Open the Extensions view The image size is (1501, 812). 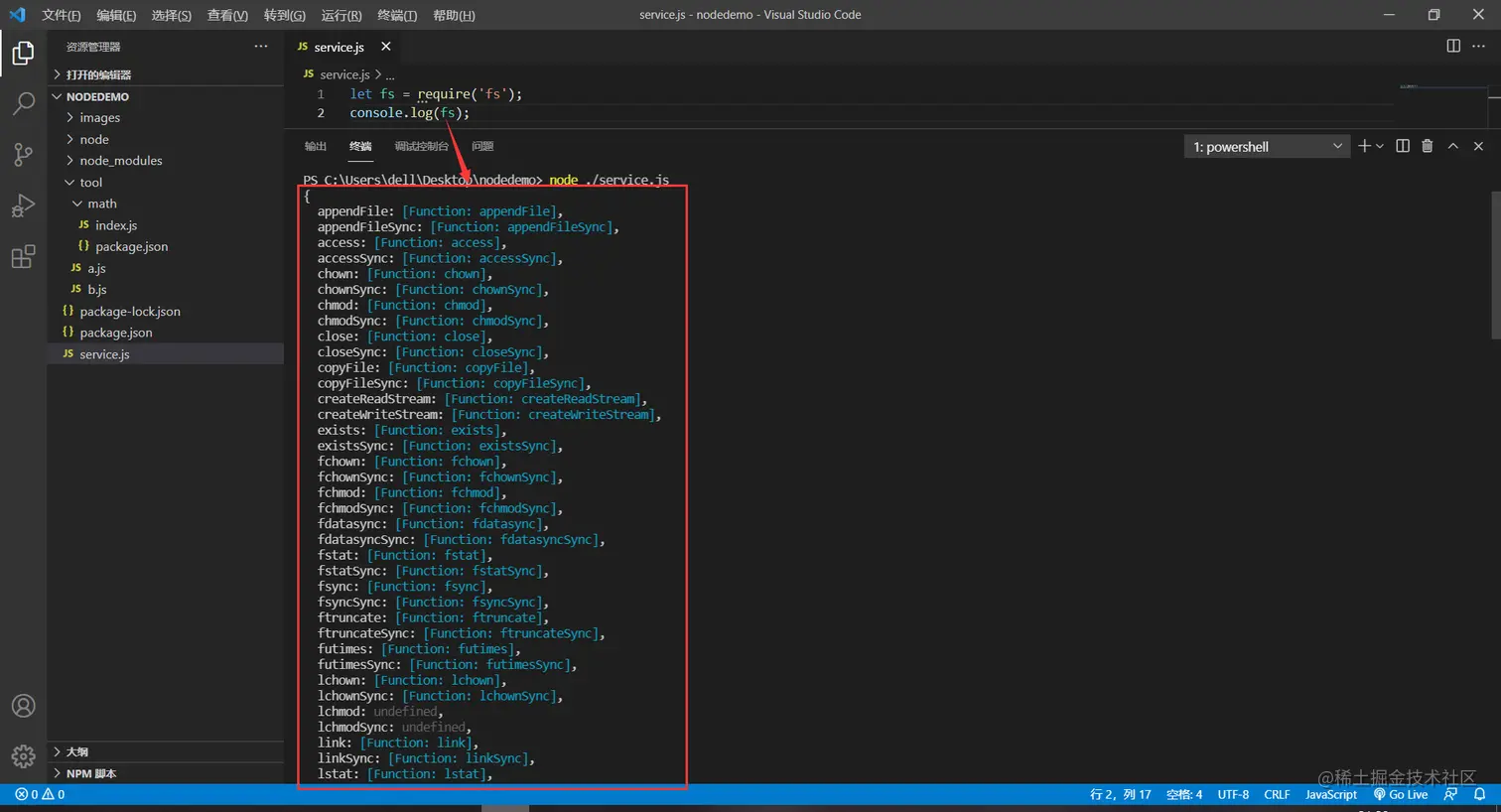tap(23, 257)
